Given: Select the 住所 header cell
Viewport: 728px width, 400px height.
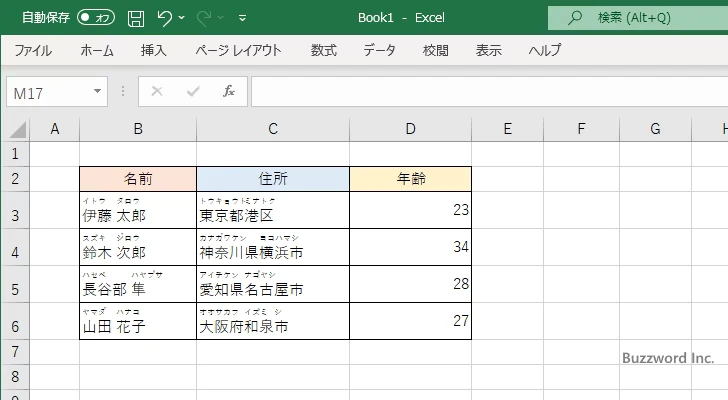Looking at the screenshot, I should click(x=273, y=179).
